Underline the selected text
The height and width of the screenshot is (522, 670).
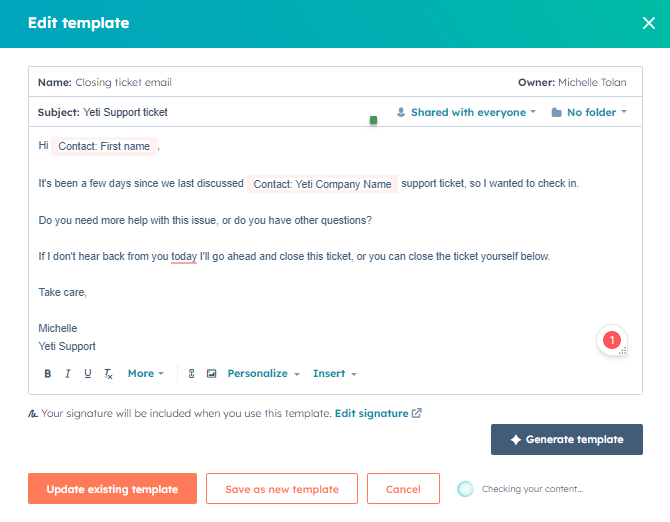[x=88, y=374]
